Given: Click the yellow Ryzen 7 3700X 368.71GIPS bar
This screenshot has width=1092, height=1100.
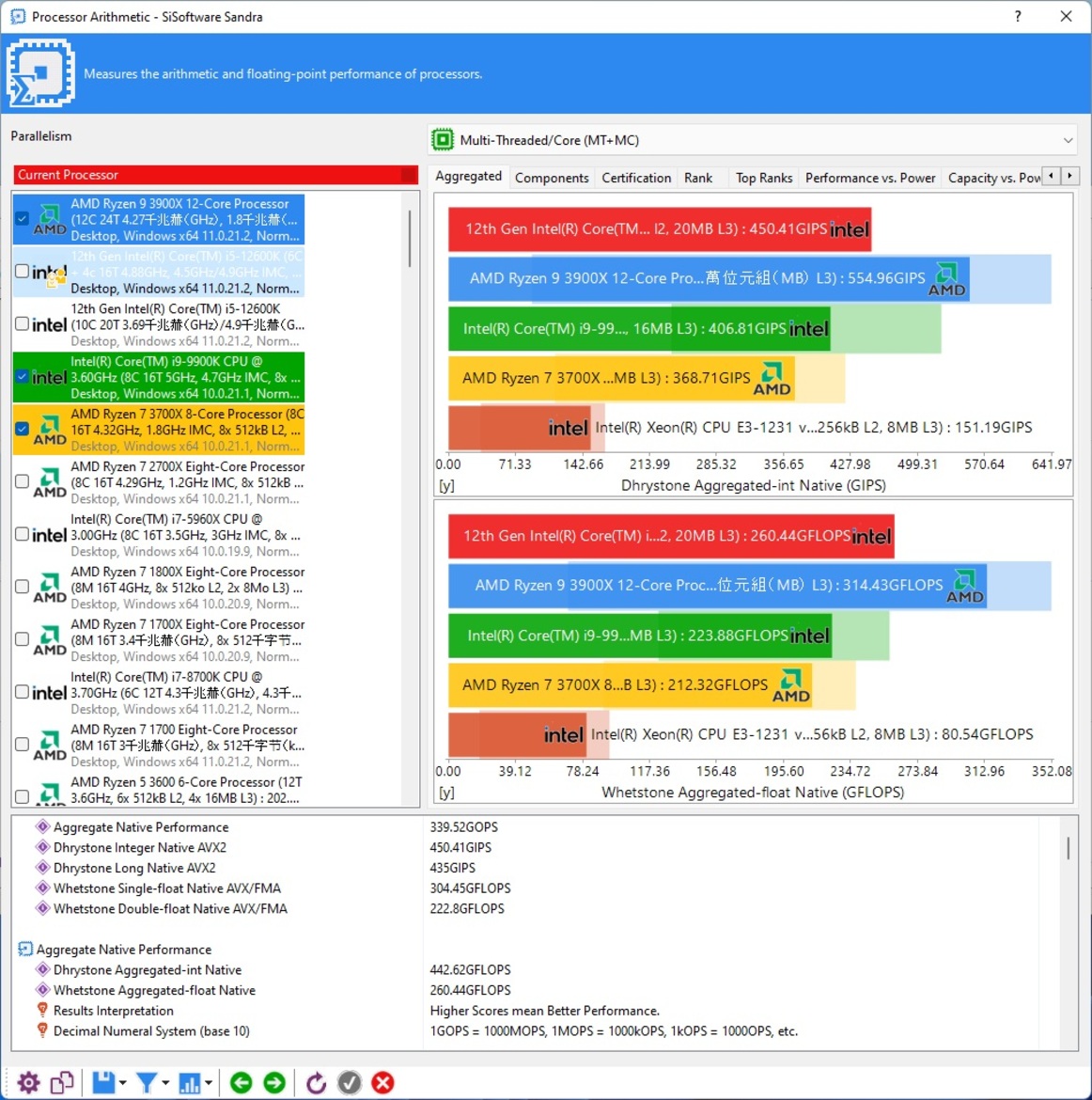Looking at the screenshot, I should coord(621,378).
